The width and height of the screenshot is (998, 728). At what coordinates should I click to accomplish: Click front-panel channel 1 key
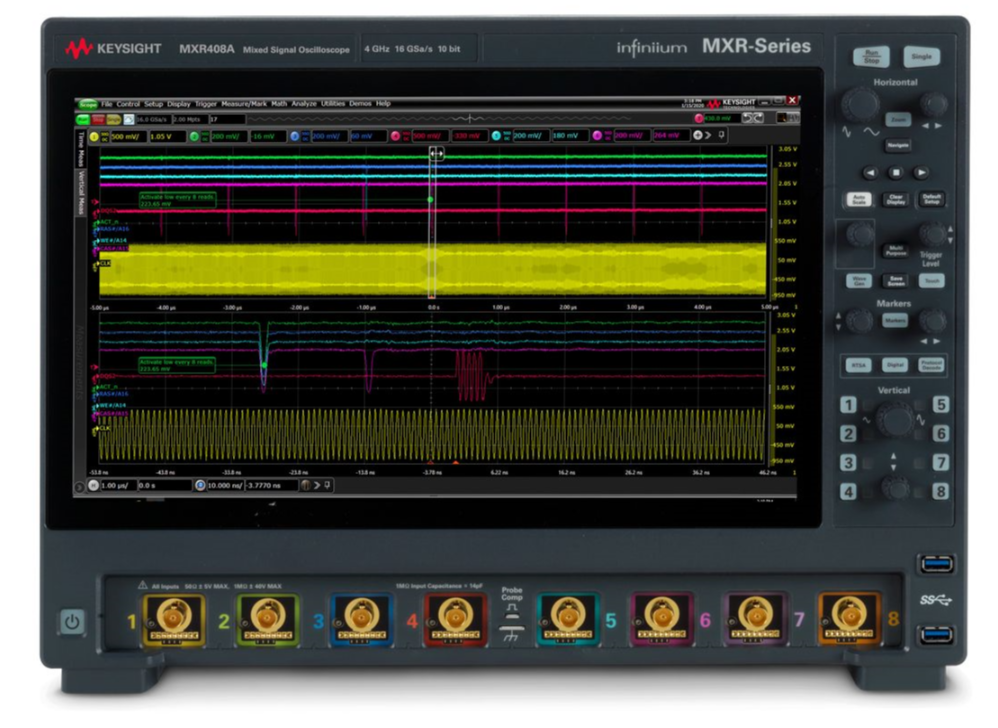(x=848, y=405)
